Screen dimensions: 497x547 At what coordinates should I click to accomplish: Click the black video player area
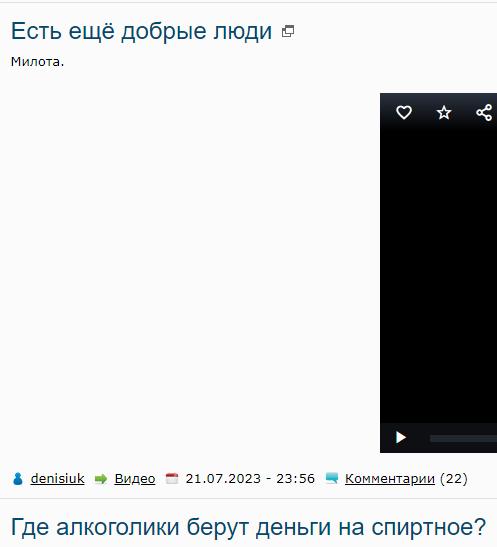pyautogui.click(x=438, y=273)
